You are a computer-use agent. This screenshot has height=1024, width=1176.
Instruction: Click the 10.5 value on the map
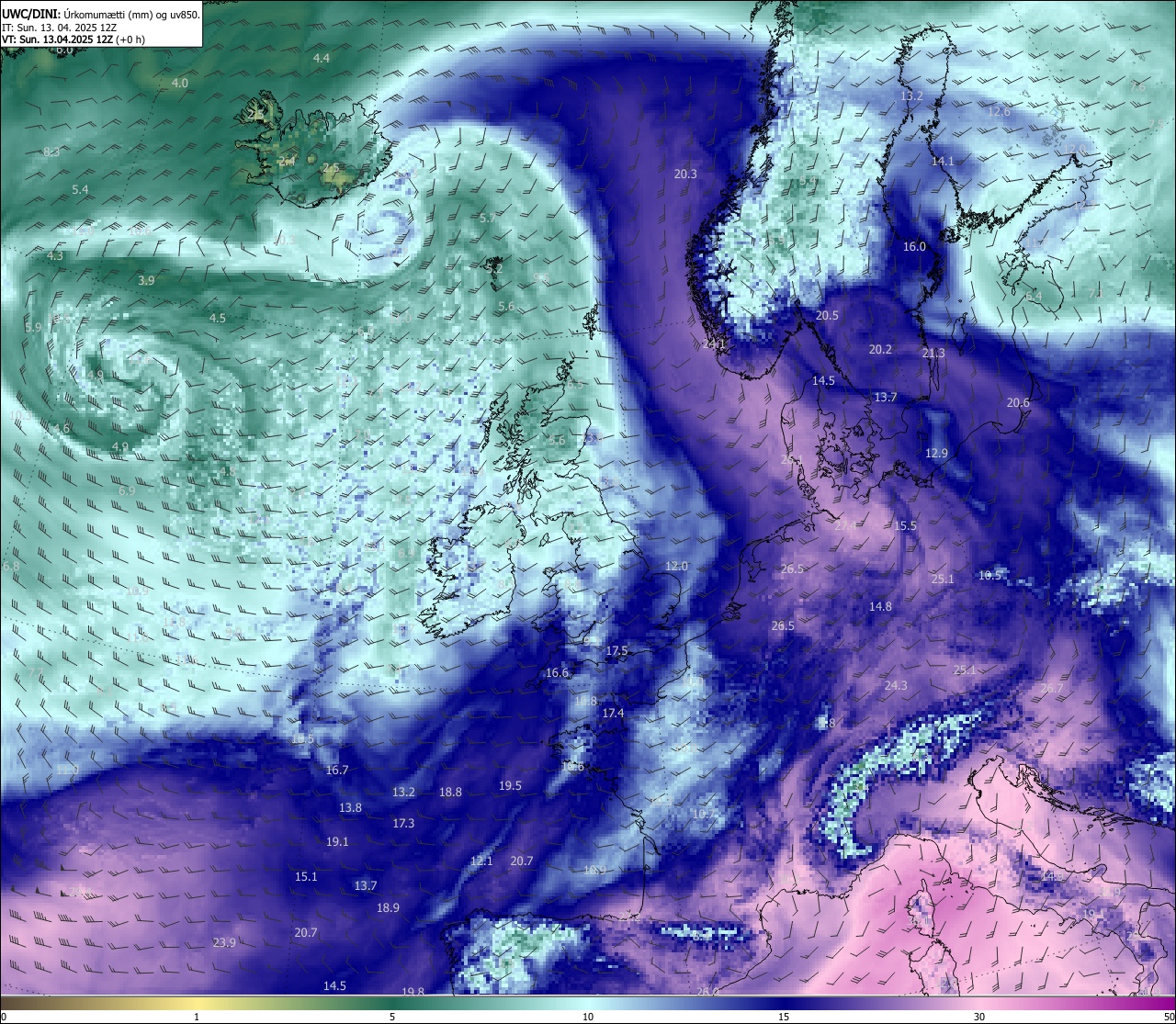pos(989,575)
